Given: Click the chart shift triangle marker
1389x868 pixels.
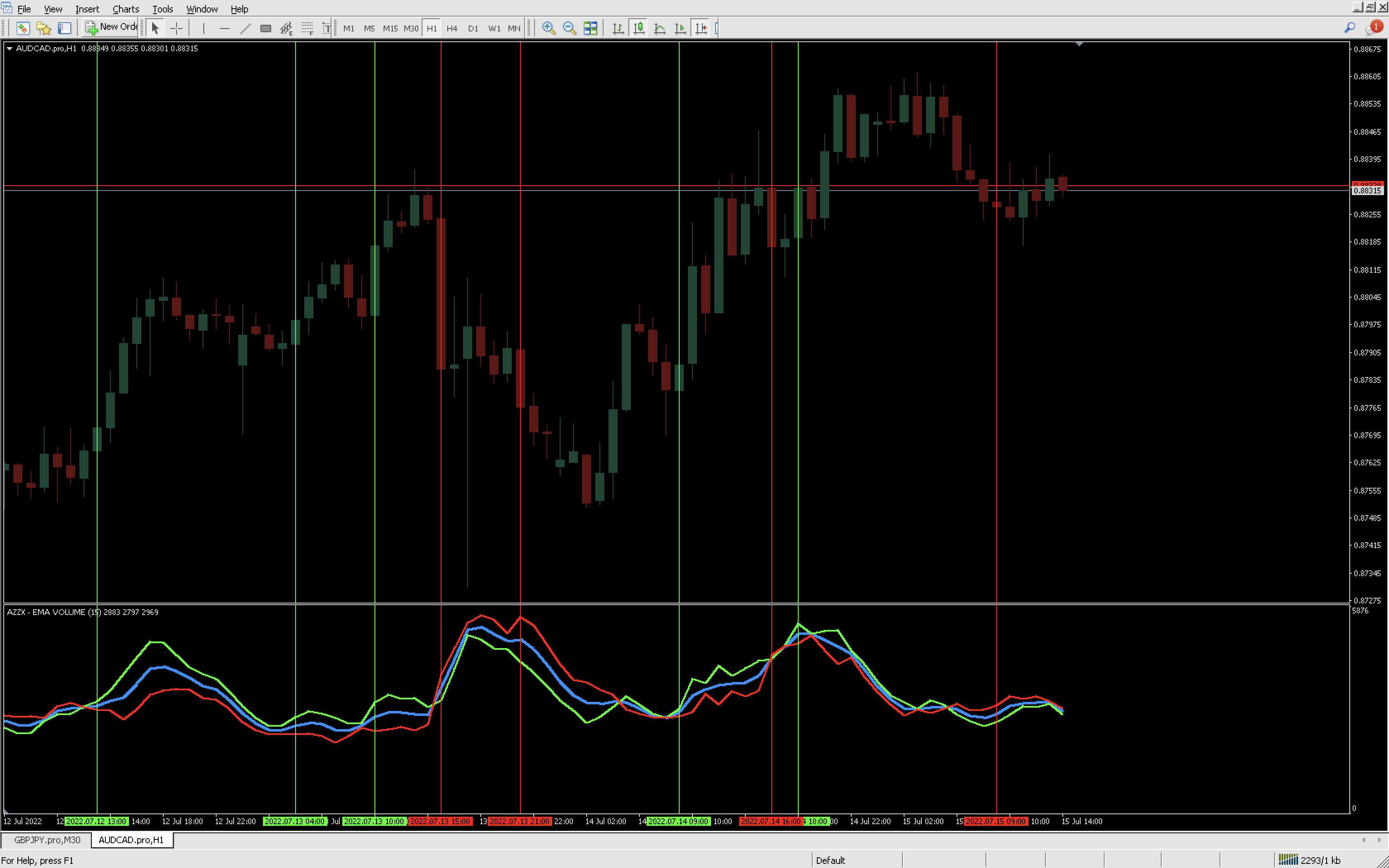Looking at the screenshot, I should pyautogui.click(x=1079, y=44).
